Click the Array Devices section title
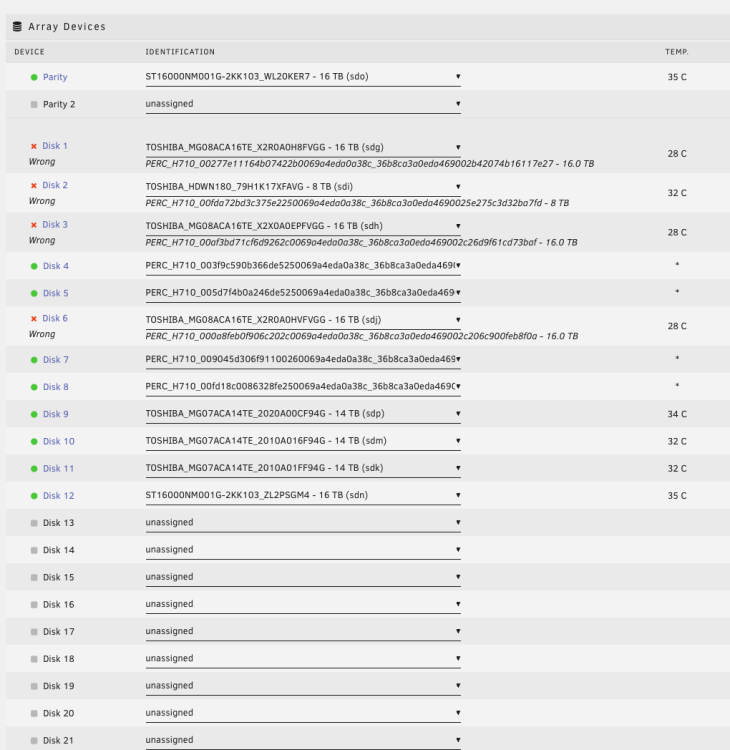The height and width of the screenshot is (750, 730). 67,27
